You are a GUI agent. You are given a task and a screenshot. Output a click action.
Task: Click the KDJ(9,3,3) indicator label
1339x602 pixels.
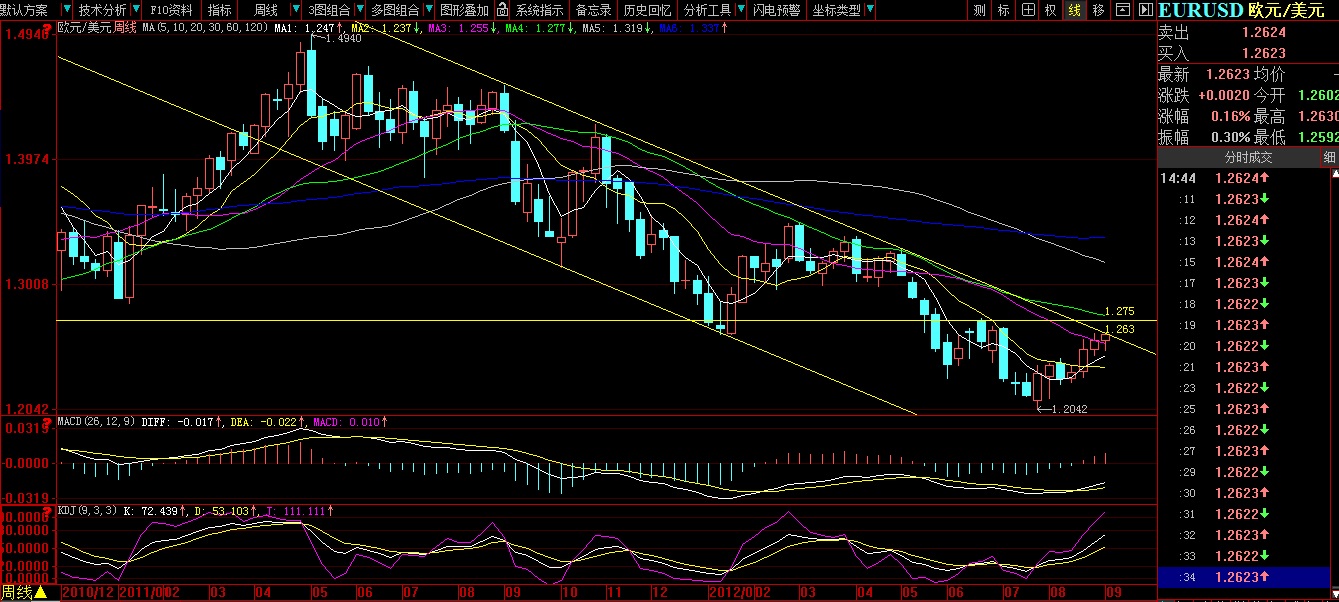87,510
